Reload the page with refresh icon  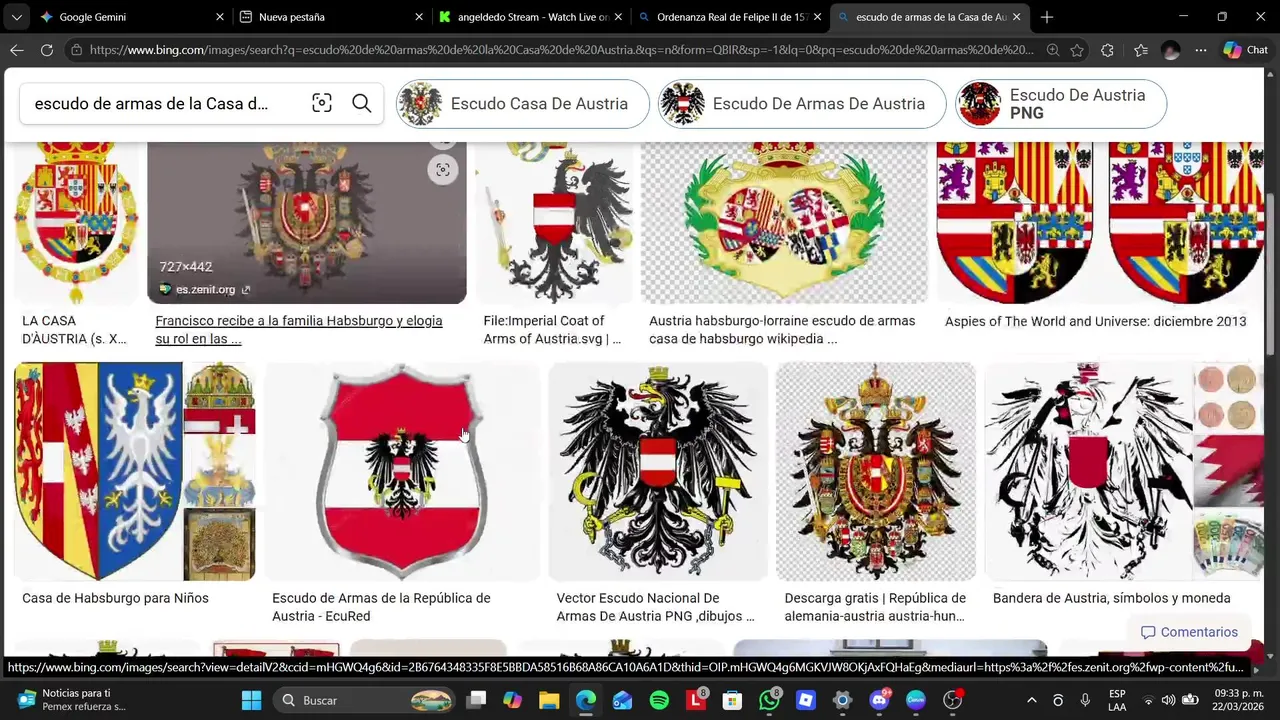click(47, 50)
